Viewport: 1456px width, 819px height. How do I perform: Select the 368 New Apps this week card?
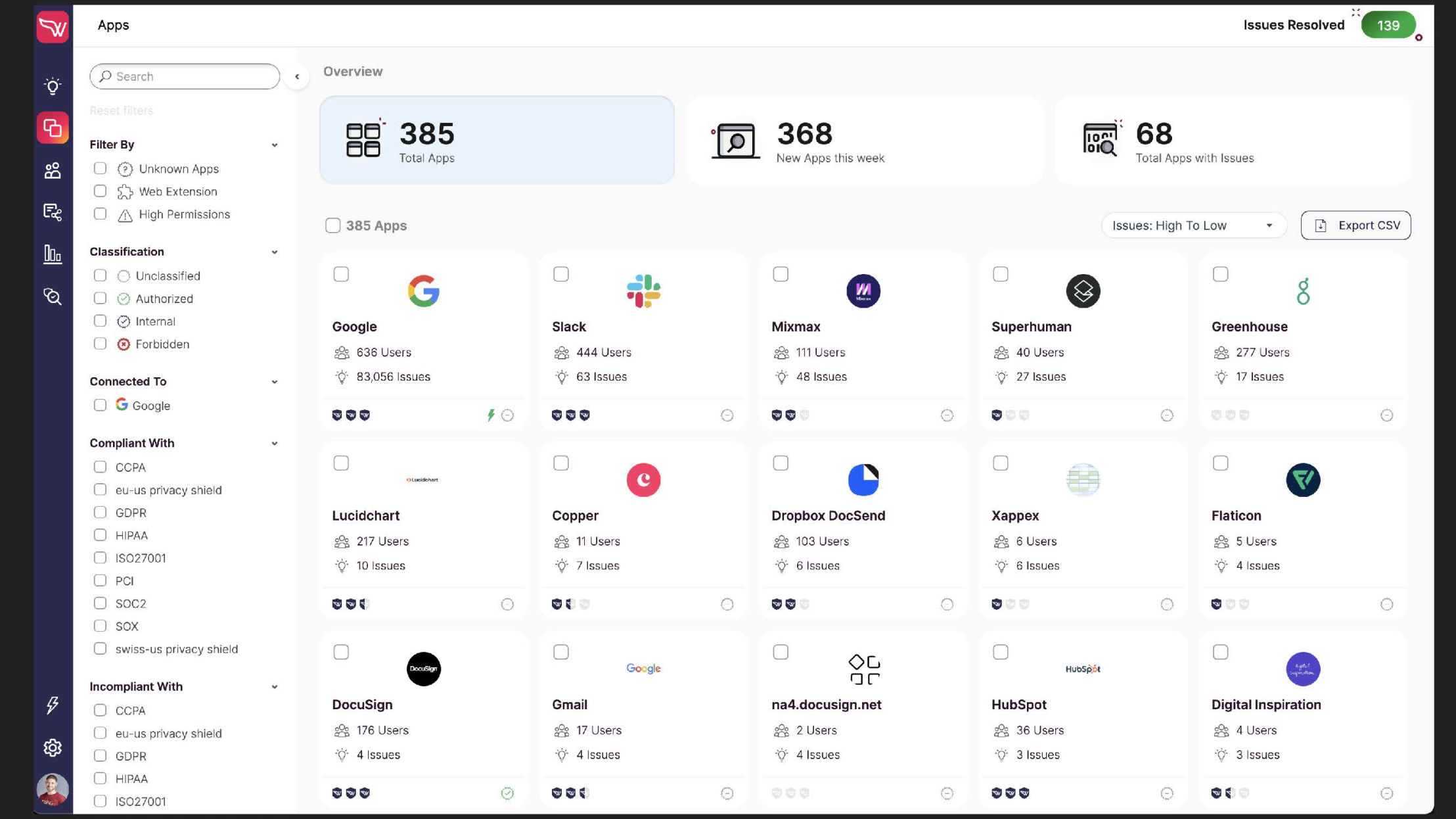(865, 140)
